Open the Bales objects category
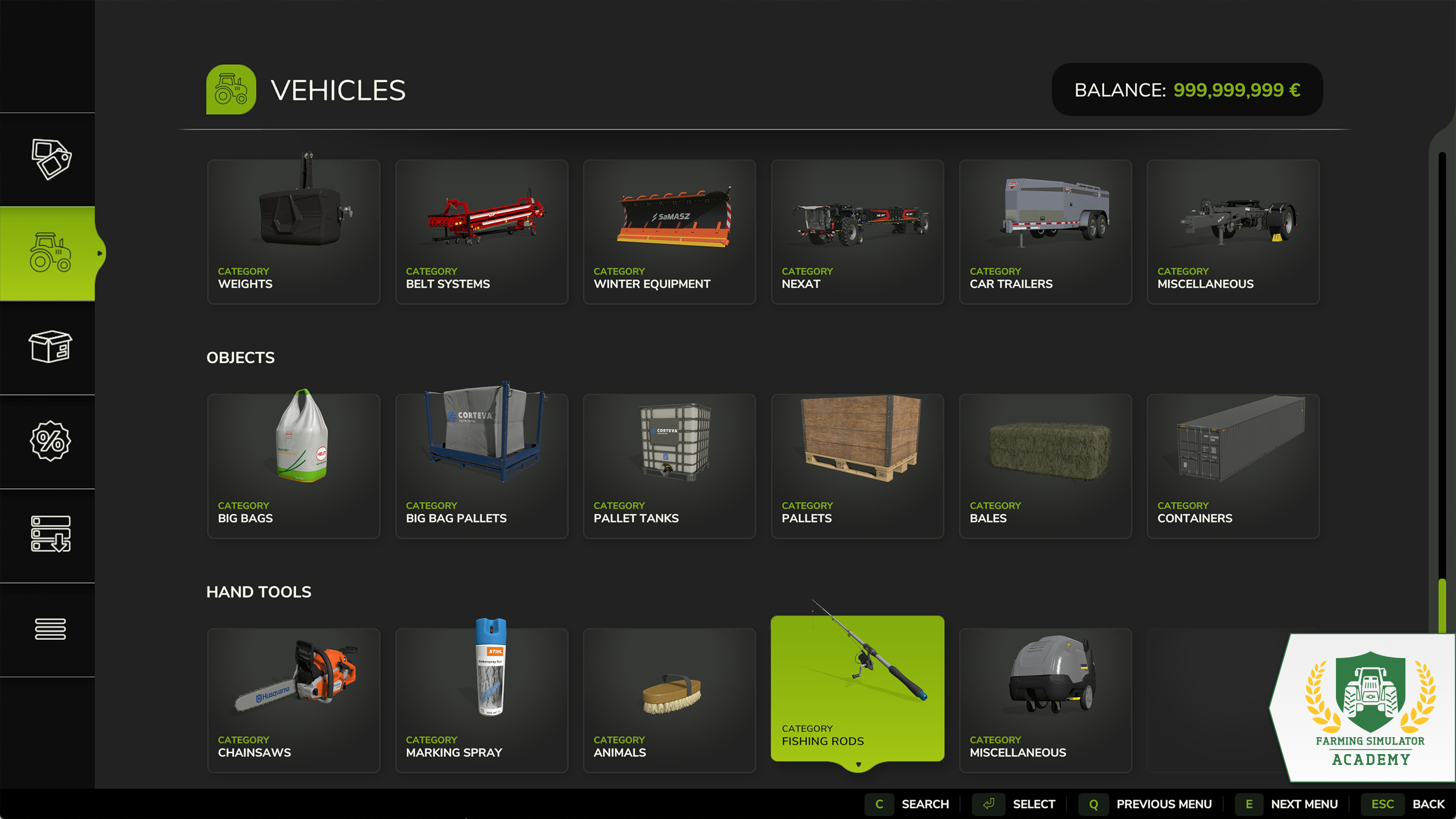 pyautogui.click(x=1045, y=466)
